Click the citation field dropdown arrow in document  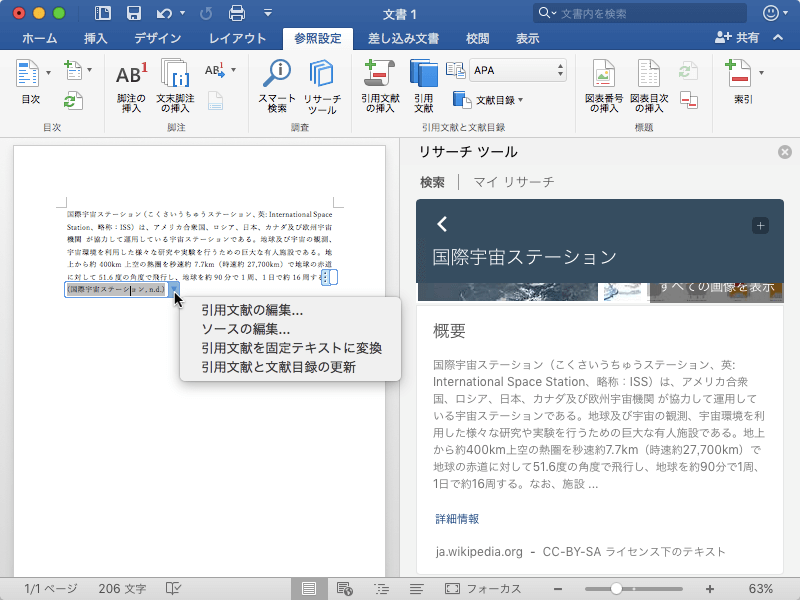[x=174, y=289]
